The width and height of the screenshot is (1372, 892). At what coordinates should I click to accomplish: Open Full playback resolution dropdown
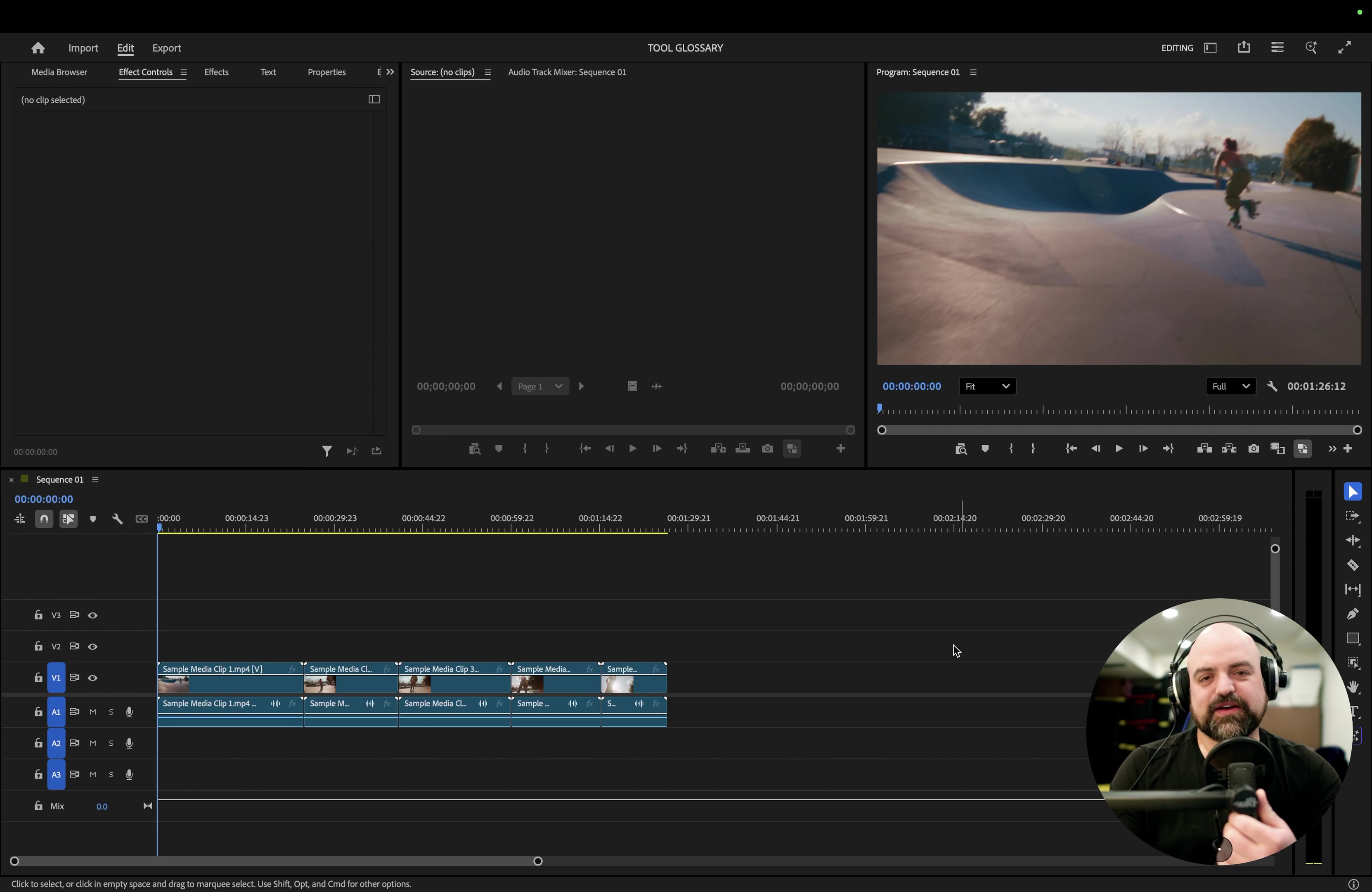(1230, 387)
